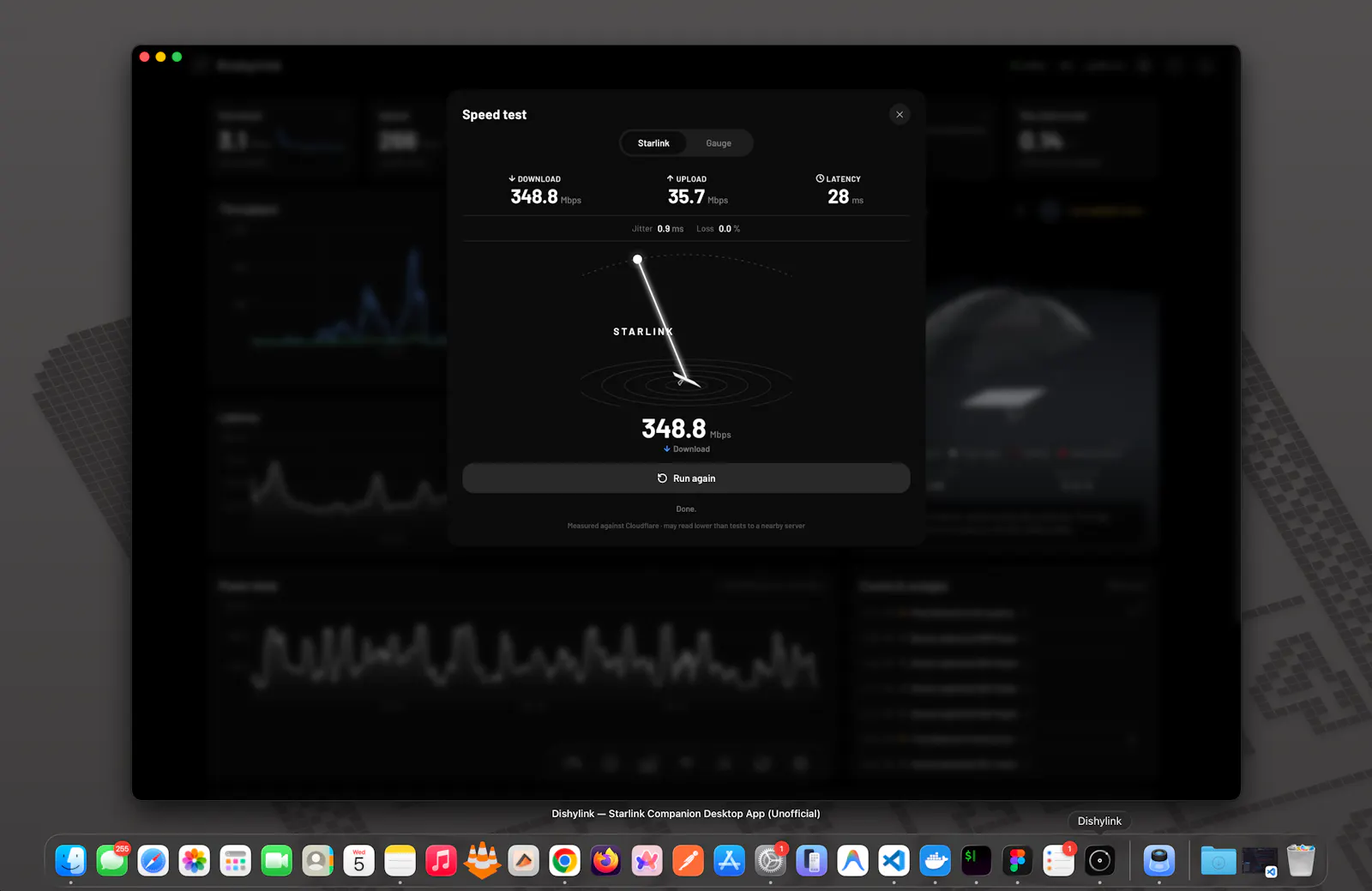Viewport: 1372px width, 891px height.
Task: Launch Safari from the dock
Action: pos(153,861)
